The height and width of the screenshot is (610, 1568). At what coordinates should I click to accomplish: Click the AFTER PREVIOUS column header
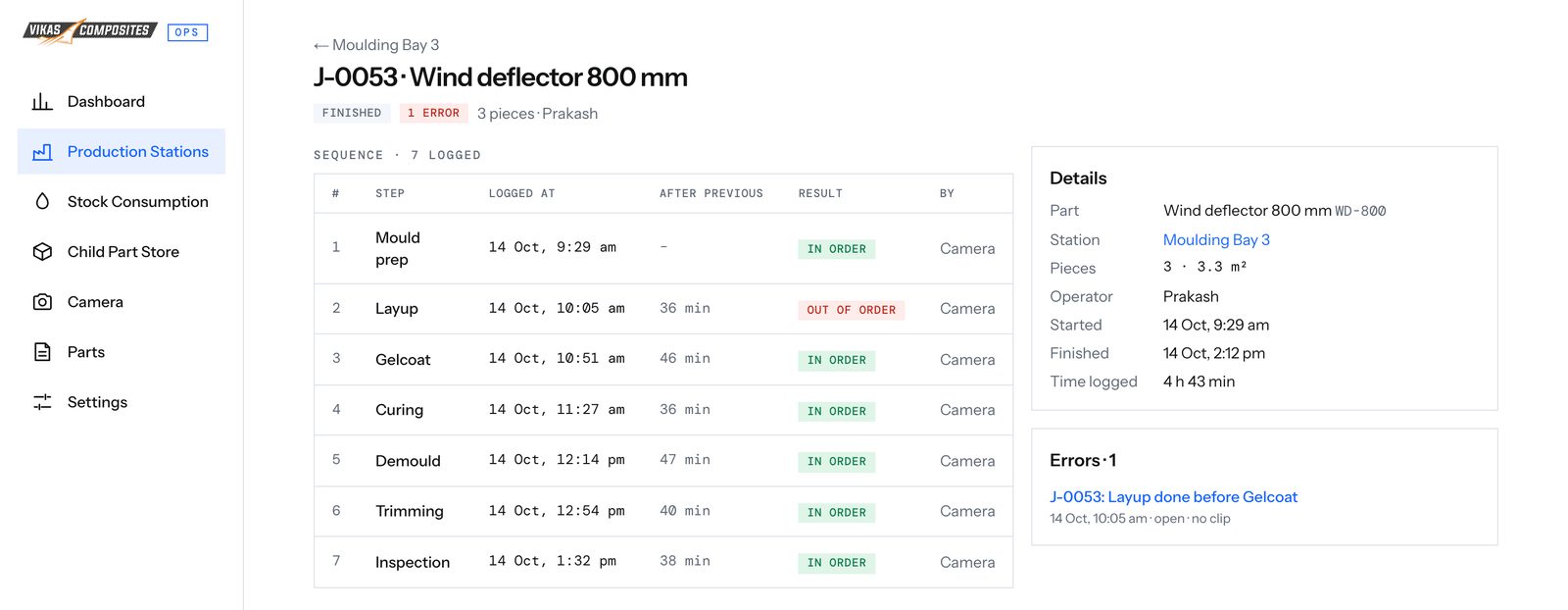(711, 194)
